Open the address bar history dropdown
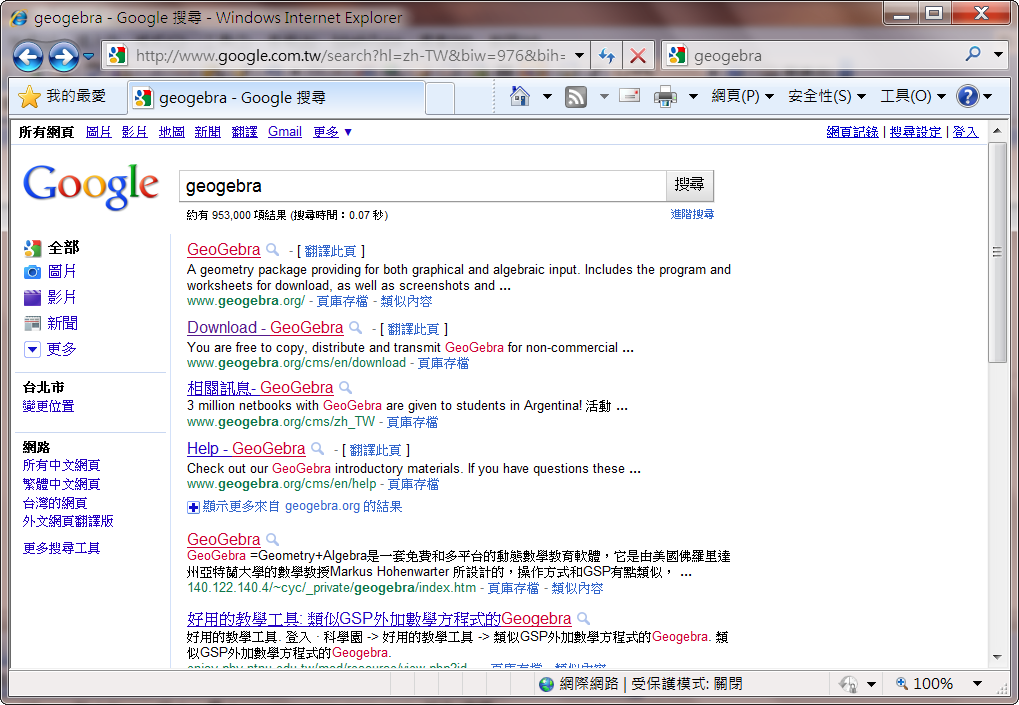Viewport: 1019px width, 705px height. [x=579, y=56]
